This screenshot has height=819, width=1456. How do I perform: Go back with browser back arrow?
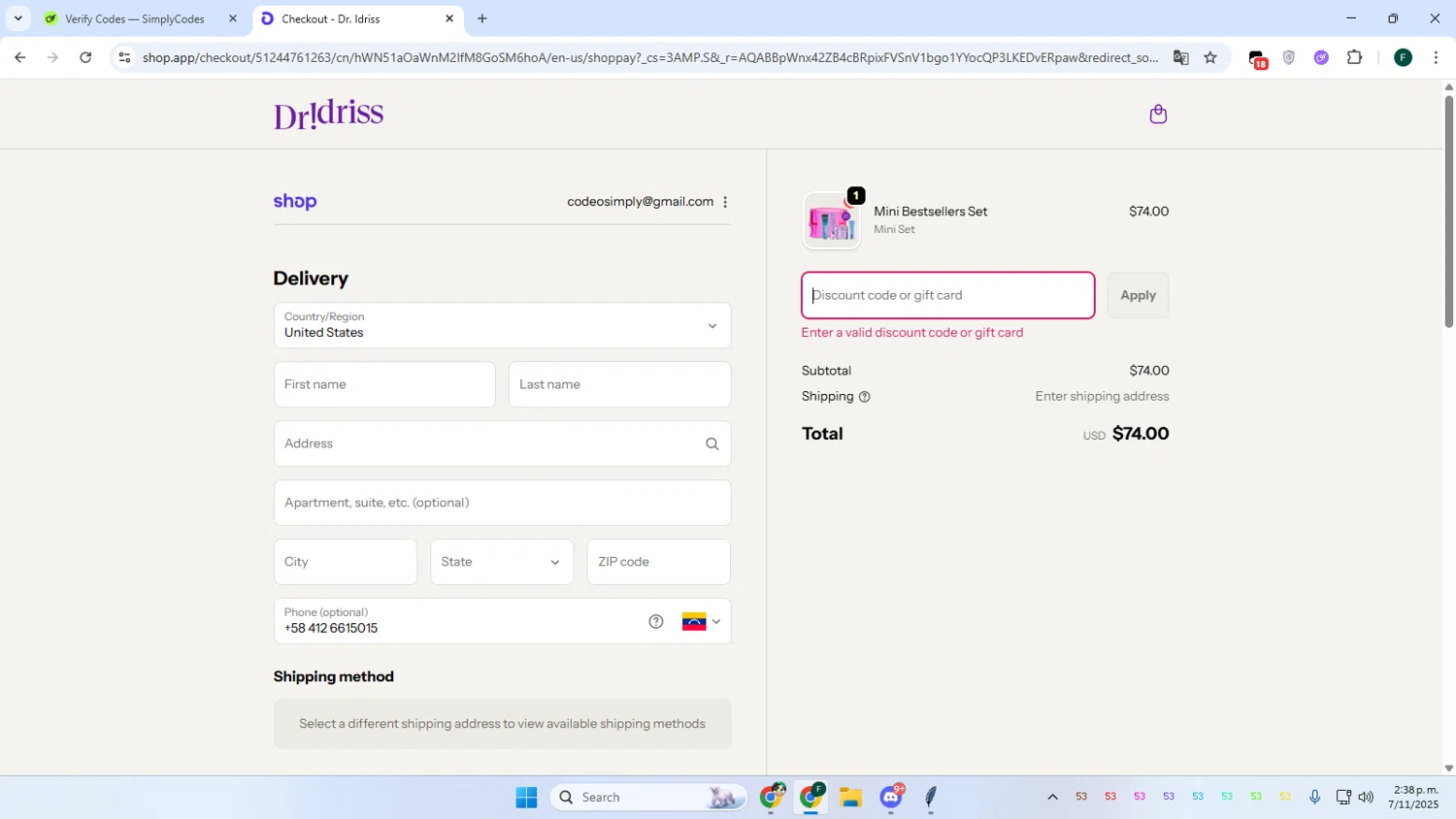[19, 58]
